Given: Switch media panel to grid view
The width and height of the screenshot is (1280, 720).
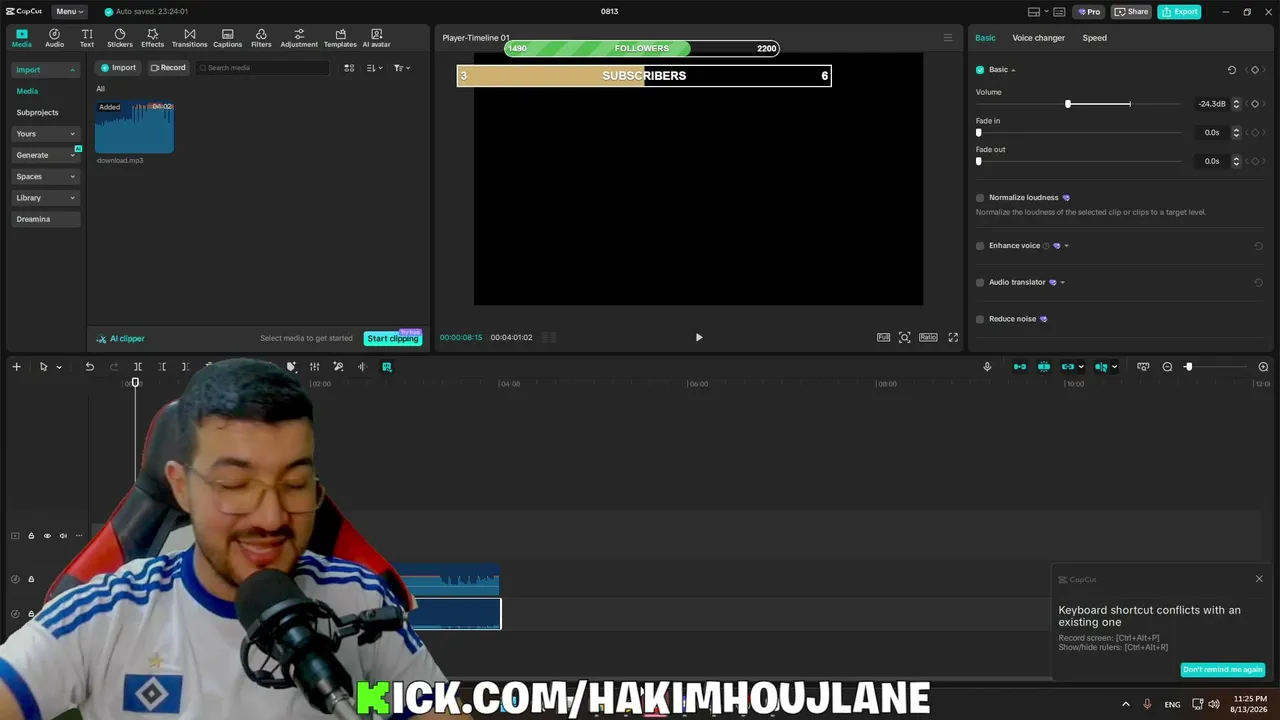Looking at the screenshot, I should (349, 68).
